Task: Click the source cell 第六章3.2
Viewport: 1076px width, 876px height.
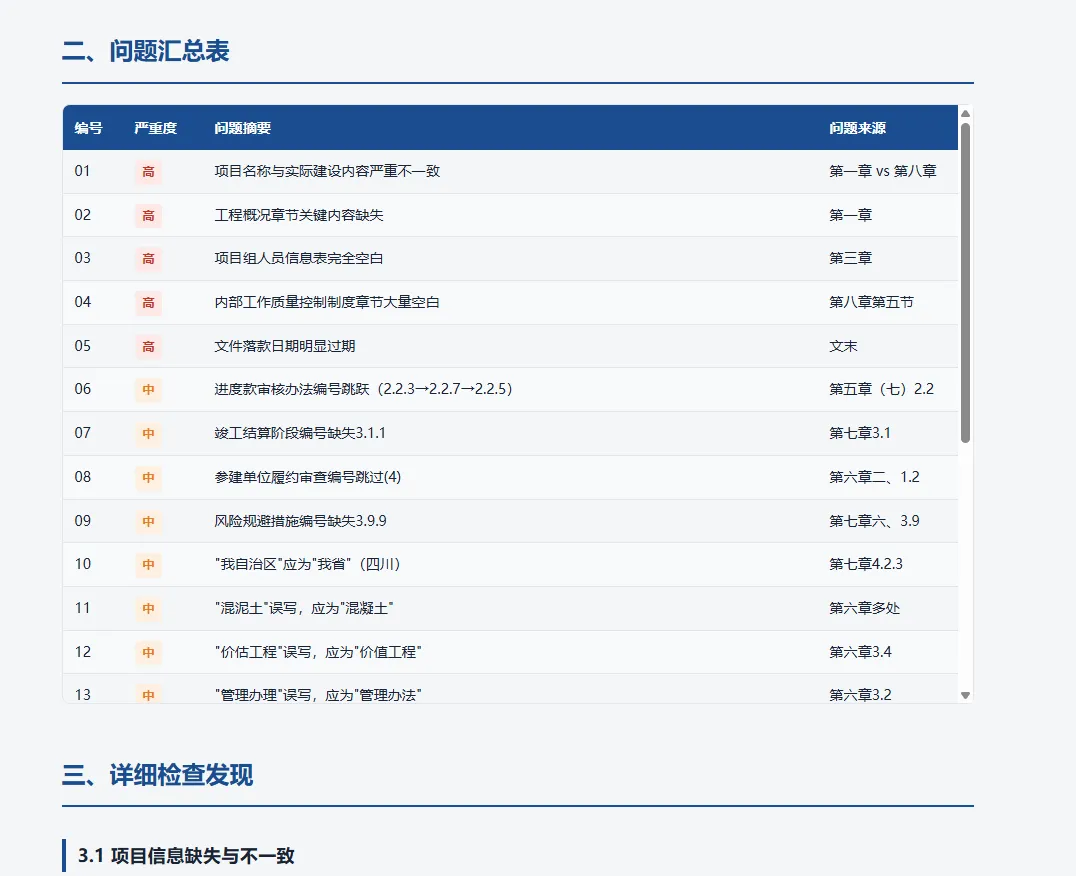Action: (x=861, y=695)
